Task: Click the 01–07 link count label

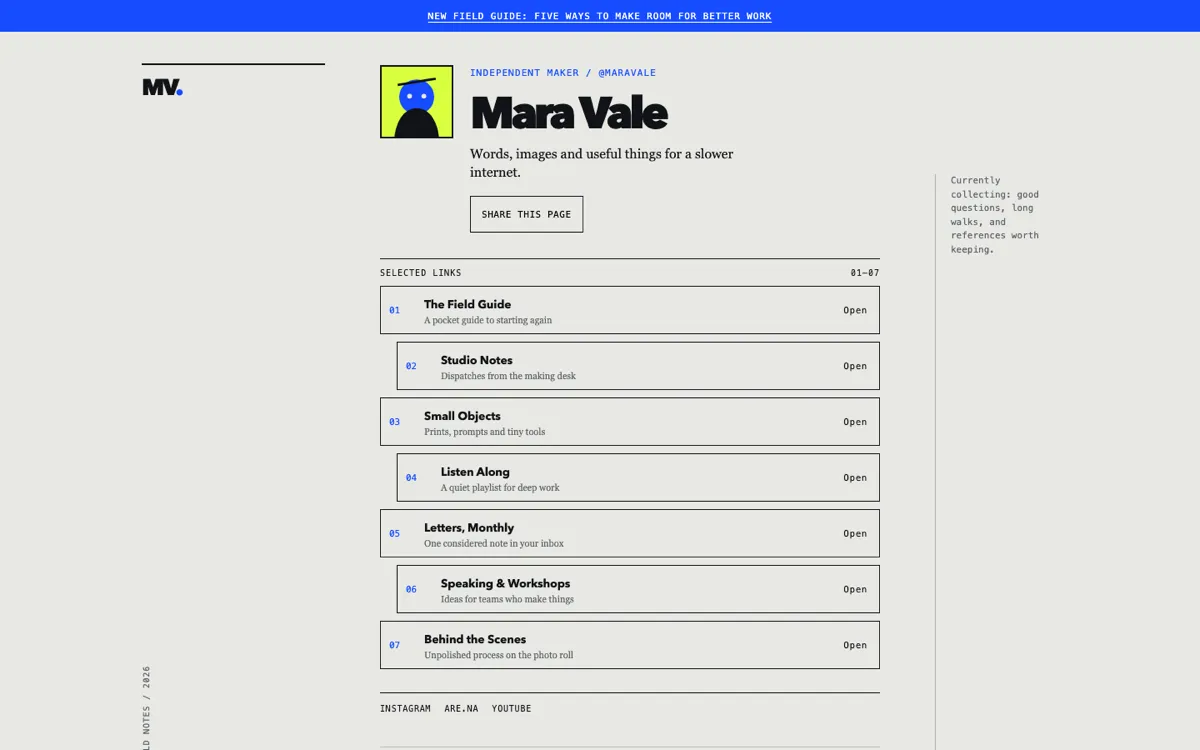Action: pos(865,273)
